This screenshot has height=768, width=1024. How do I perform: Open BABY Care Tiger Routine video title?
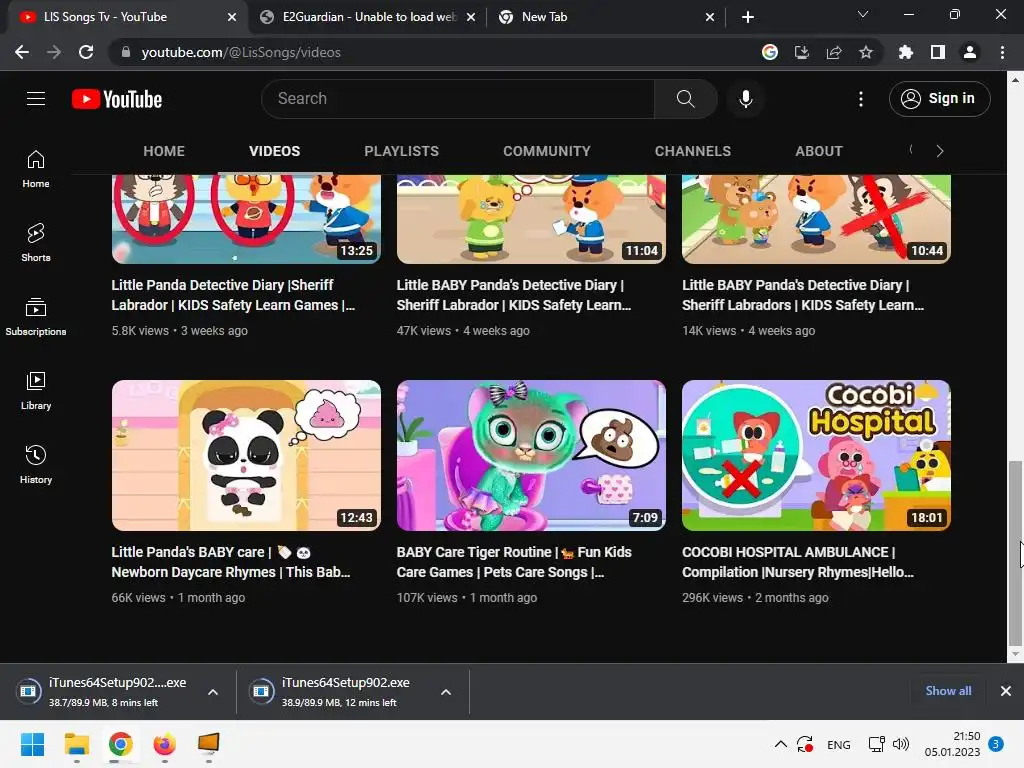tap(514, 562)
